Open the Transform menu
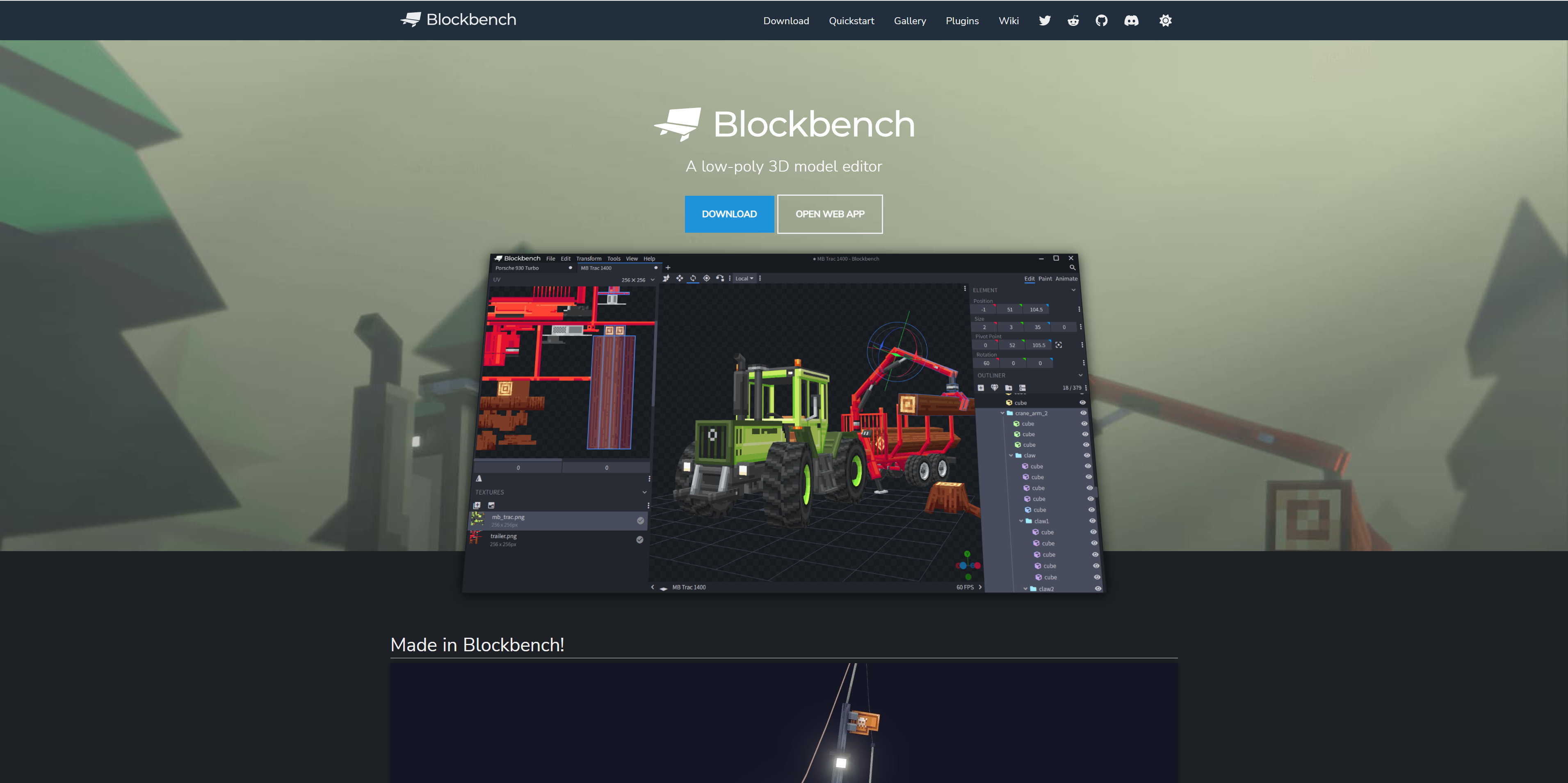Image resolution: width=1568 pixels, height=783 pixels. (x=589, y=259)
